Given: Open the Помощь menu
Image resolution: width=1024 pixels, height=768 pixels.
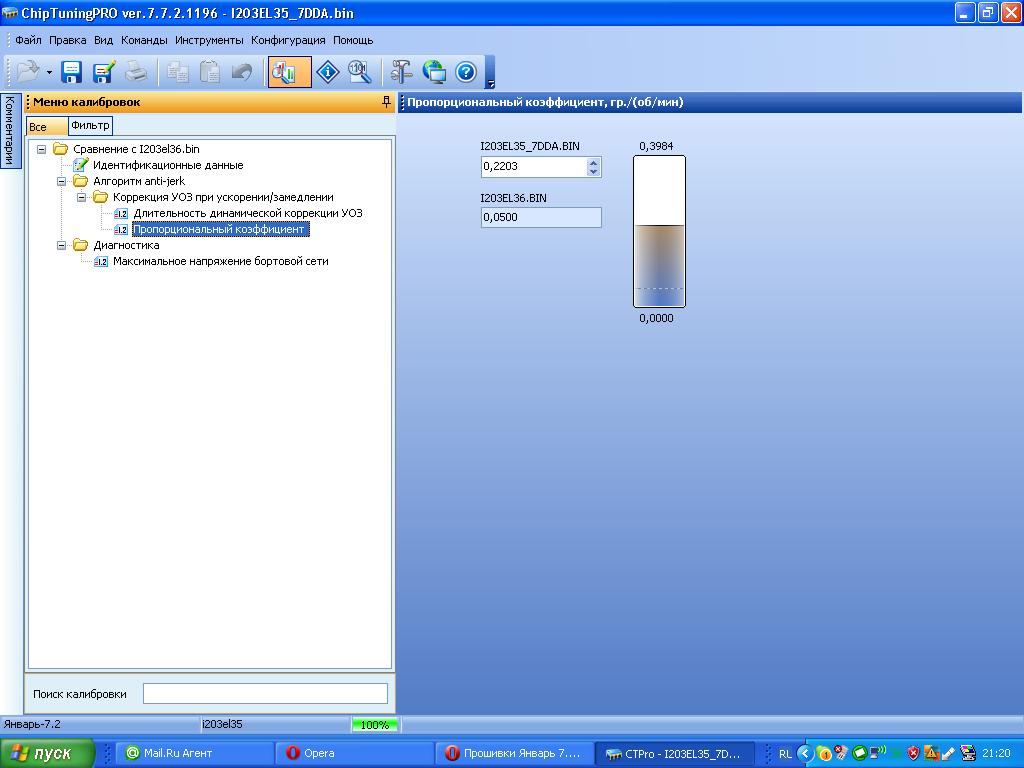Looking at the screenshot, I should pyautogui.click(x=353, y=40).
